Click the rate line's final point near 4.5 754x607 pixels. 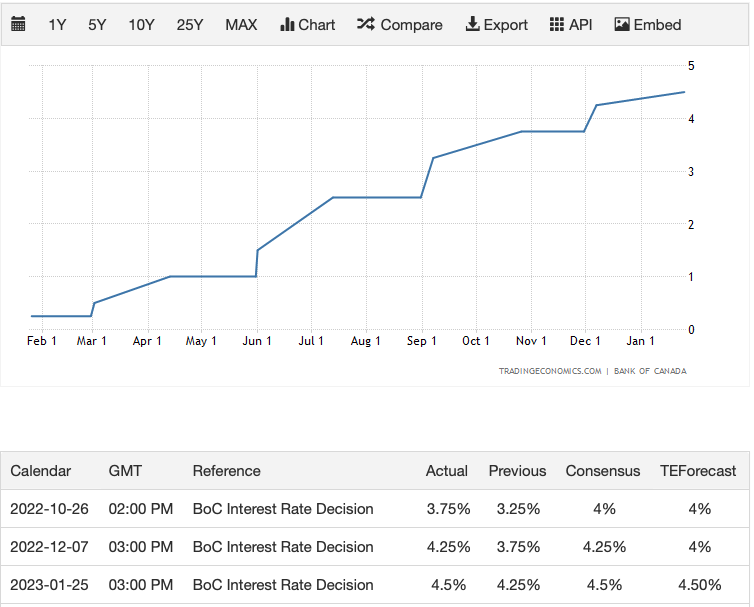(x=684, y=92)
